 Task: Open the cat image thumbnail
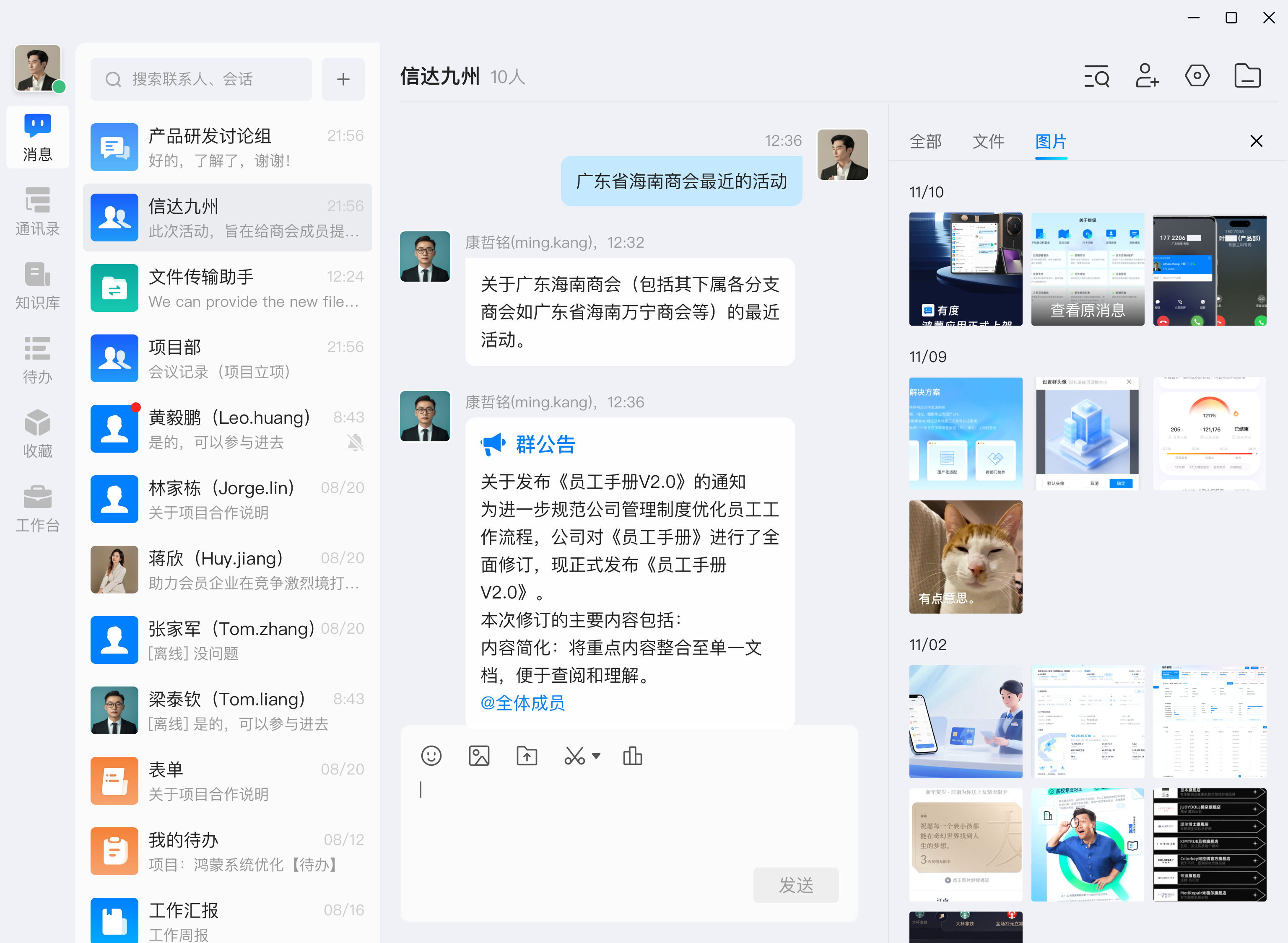966,557
